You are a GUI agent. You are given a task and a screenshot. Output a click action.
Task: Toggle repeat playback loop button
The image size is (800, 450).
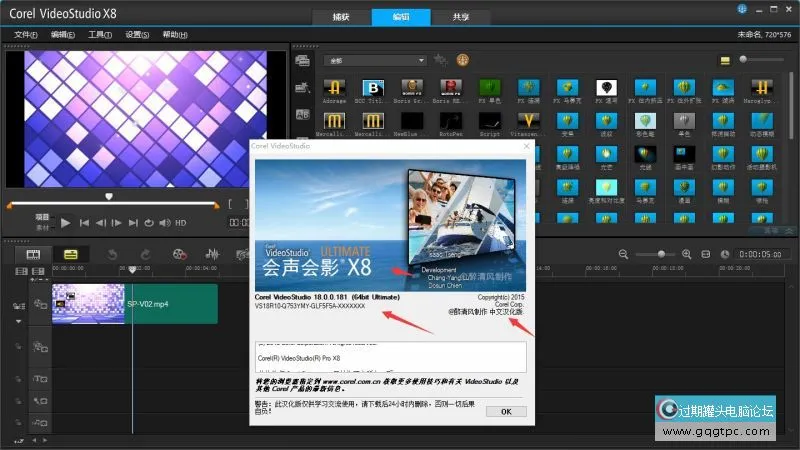point(149,223)
